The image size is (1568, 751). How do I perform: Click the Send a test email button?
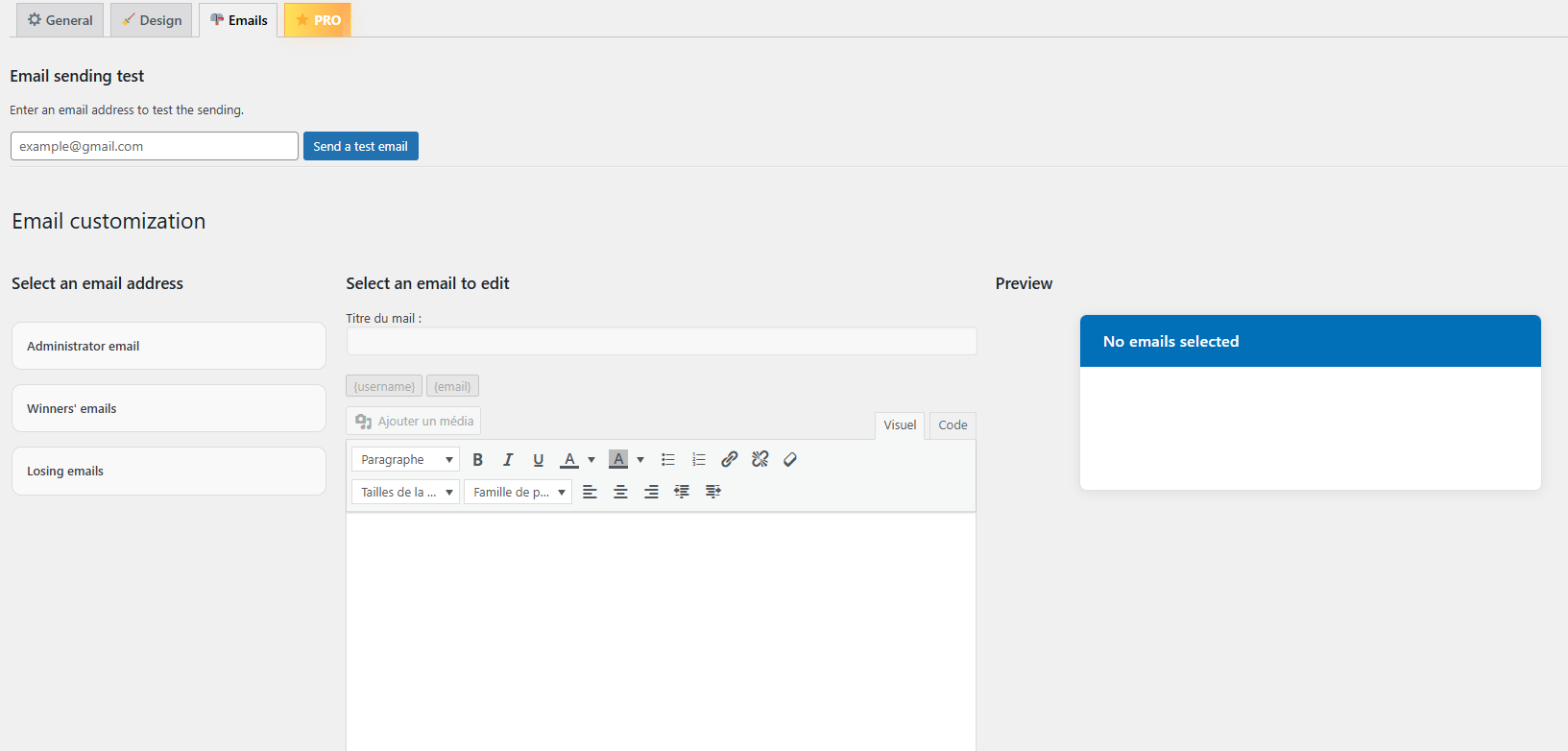tap(360, 146)
